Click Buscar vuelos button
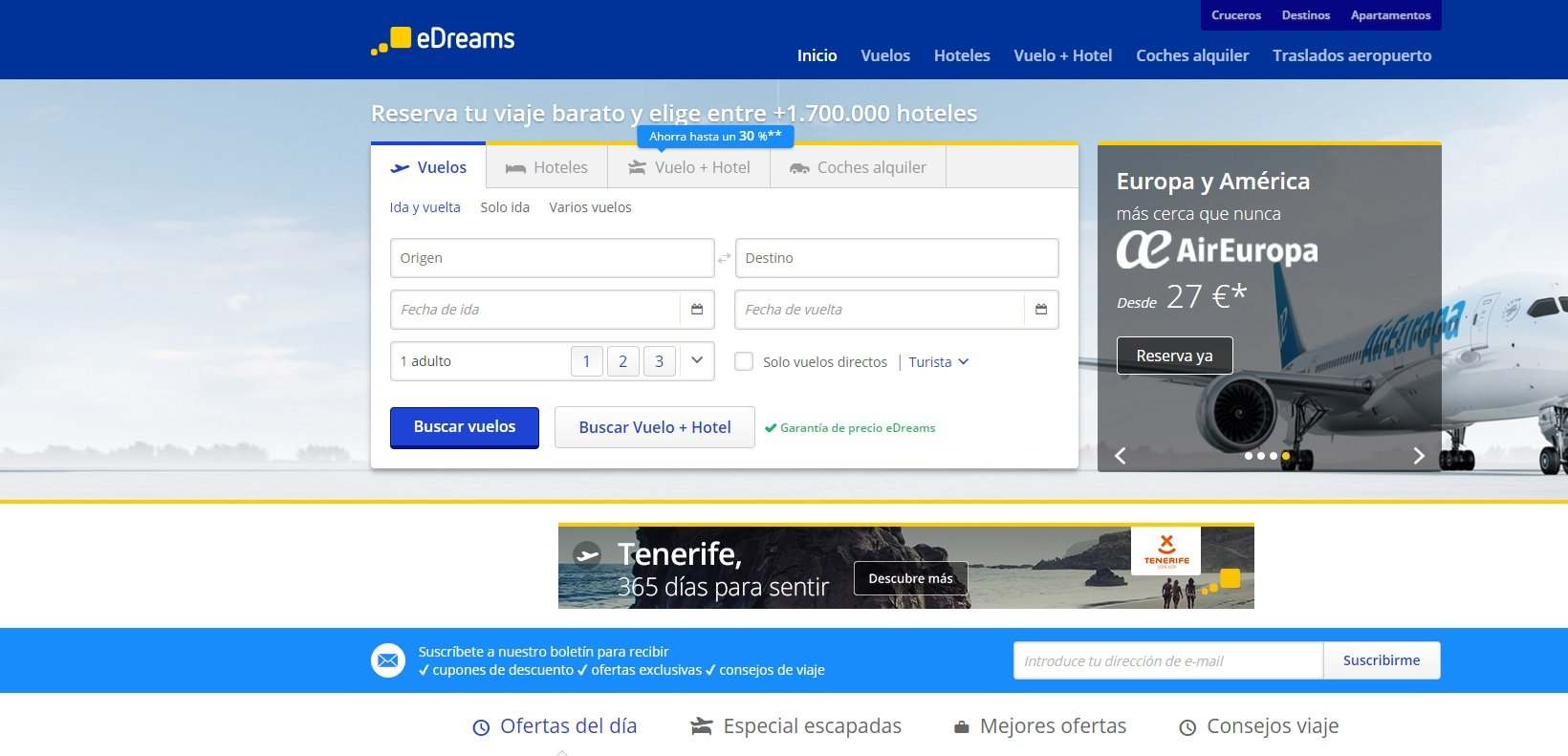Viewport: 1568px width, 756px height. [x=465, y=427]
